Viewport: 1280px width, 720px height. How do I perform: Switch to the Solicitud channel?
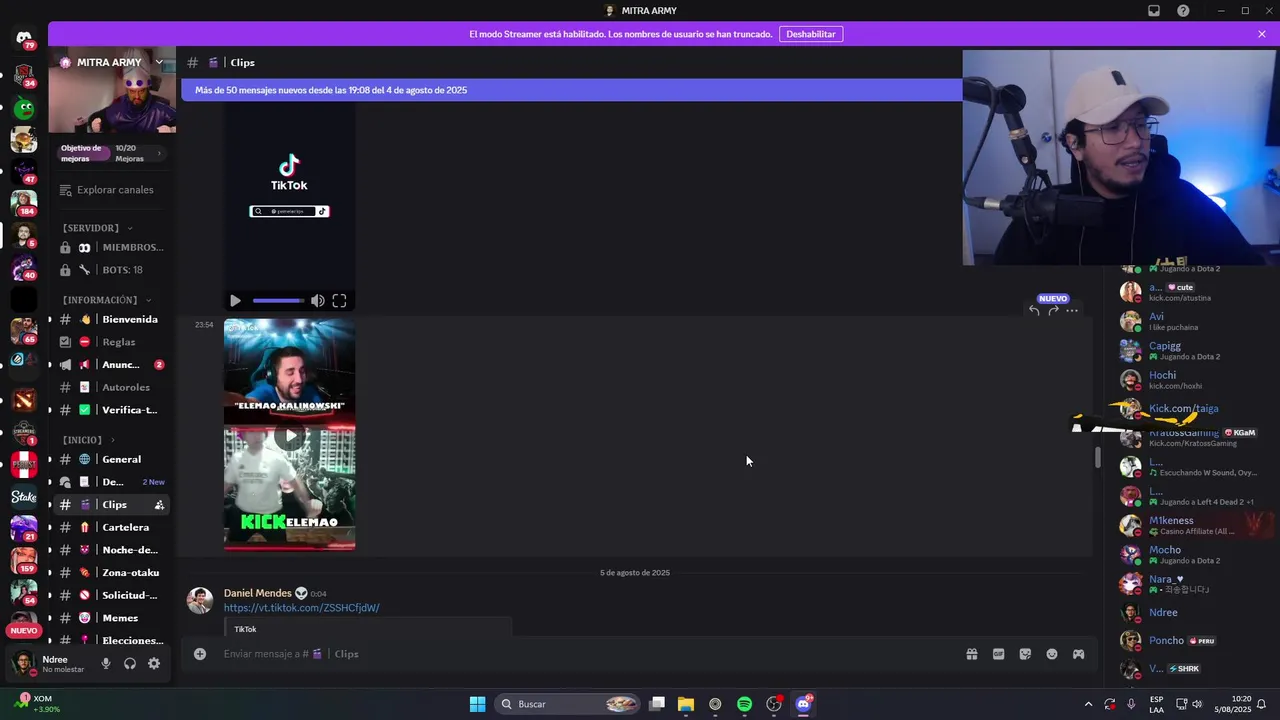pyautogui.click(x=112, y=595)
